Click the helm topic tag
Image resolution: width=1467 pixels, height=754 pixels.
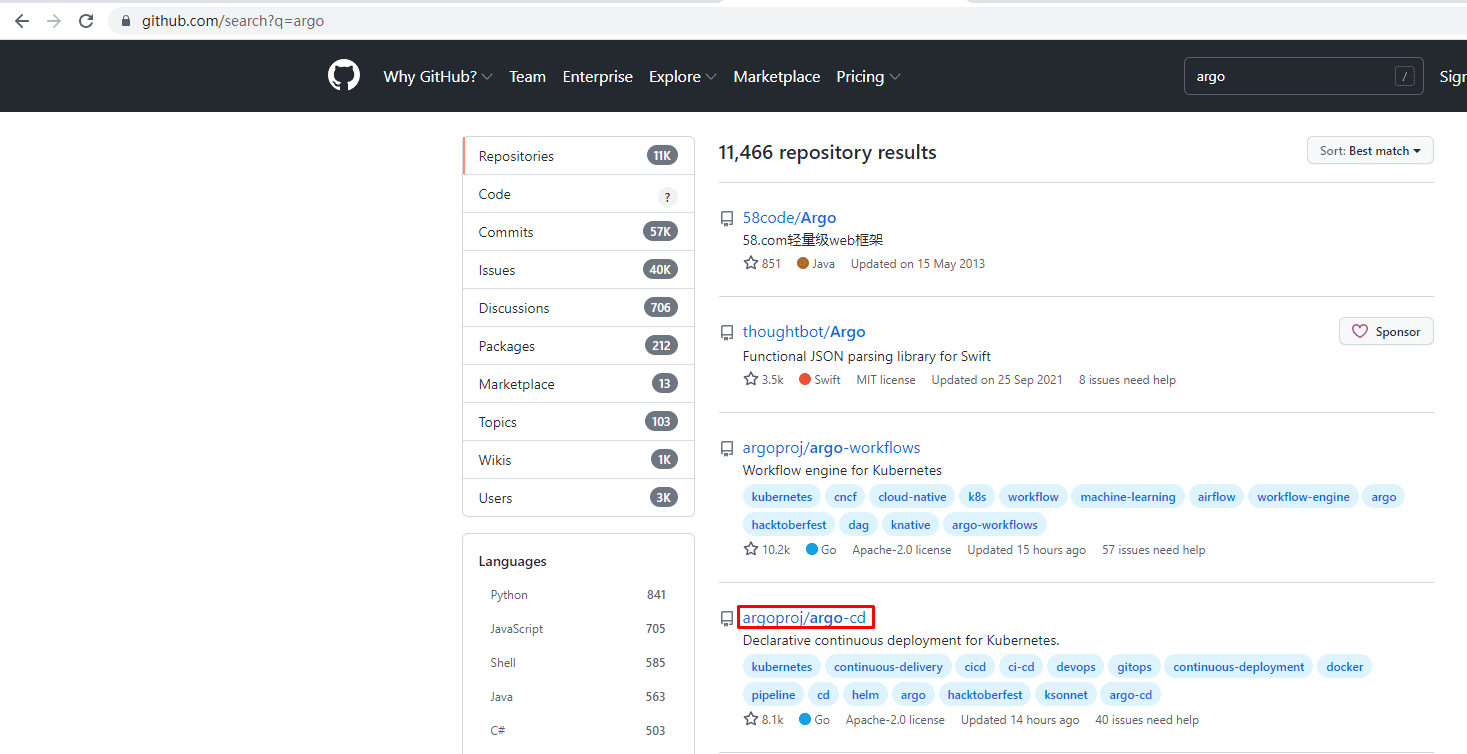[x=865, y=695]
